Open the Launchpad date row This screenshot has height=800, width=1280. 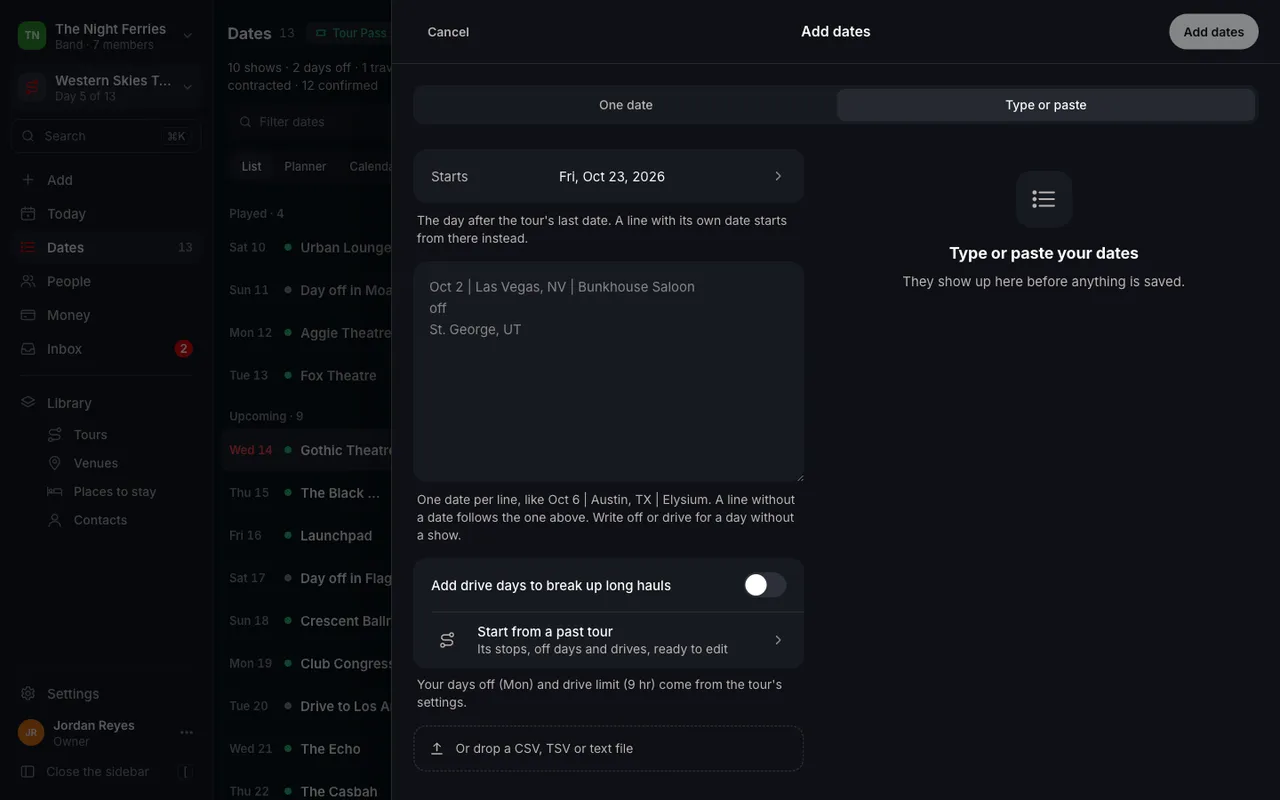pos(306,536)
